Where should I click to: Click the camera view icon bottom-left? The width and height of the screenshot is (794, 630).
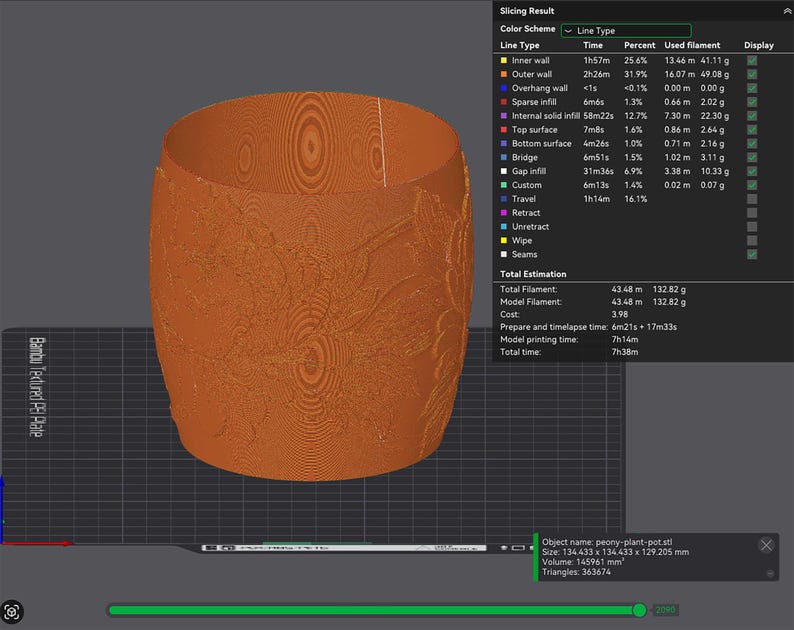point(12,612)
